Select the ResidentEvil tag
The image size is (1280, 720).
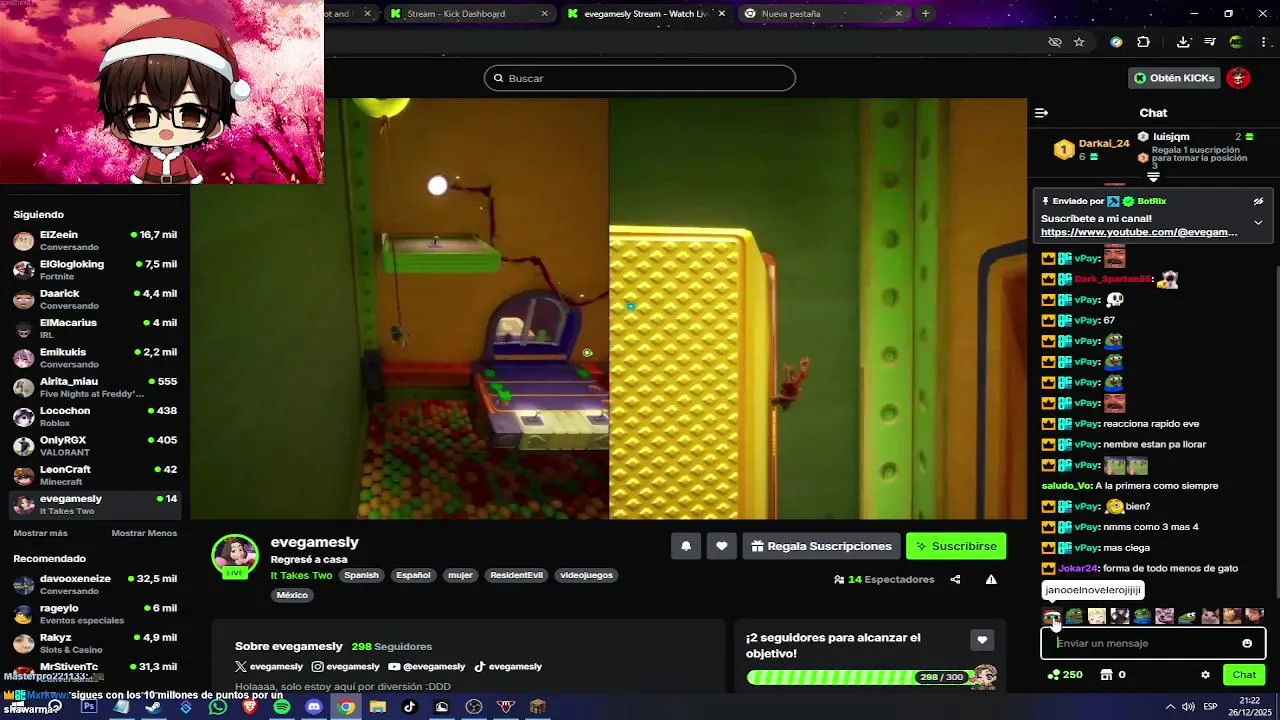516,575
